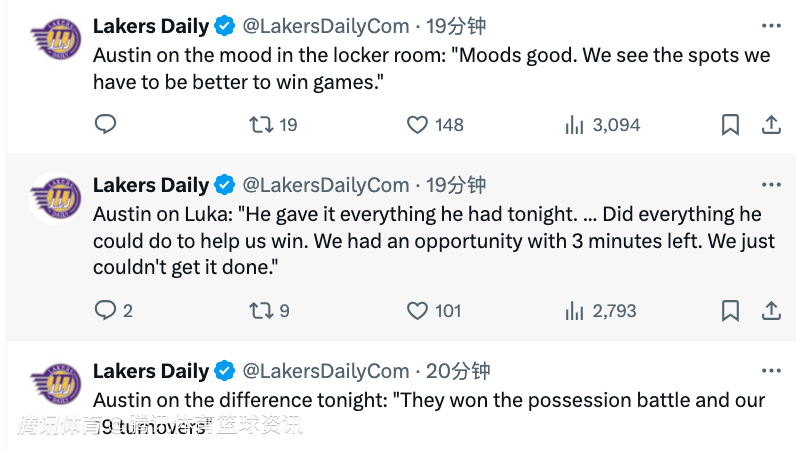The width and height of the screenshot is (796, 450).
Task: Bookmark the Austin on Luka tweet
Action: point(731,311)
